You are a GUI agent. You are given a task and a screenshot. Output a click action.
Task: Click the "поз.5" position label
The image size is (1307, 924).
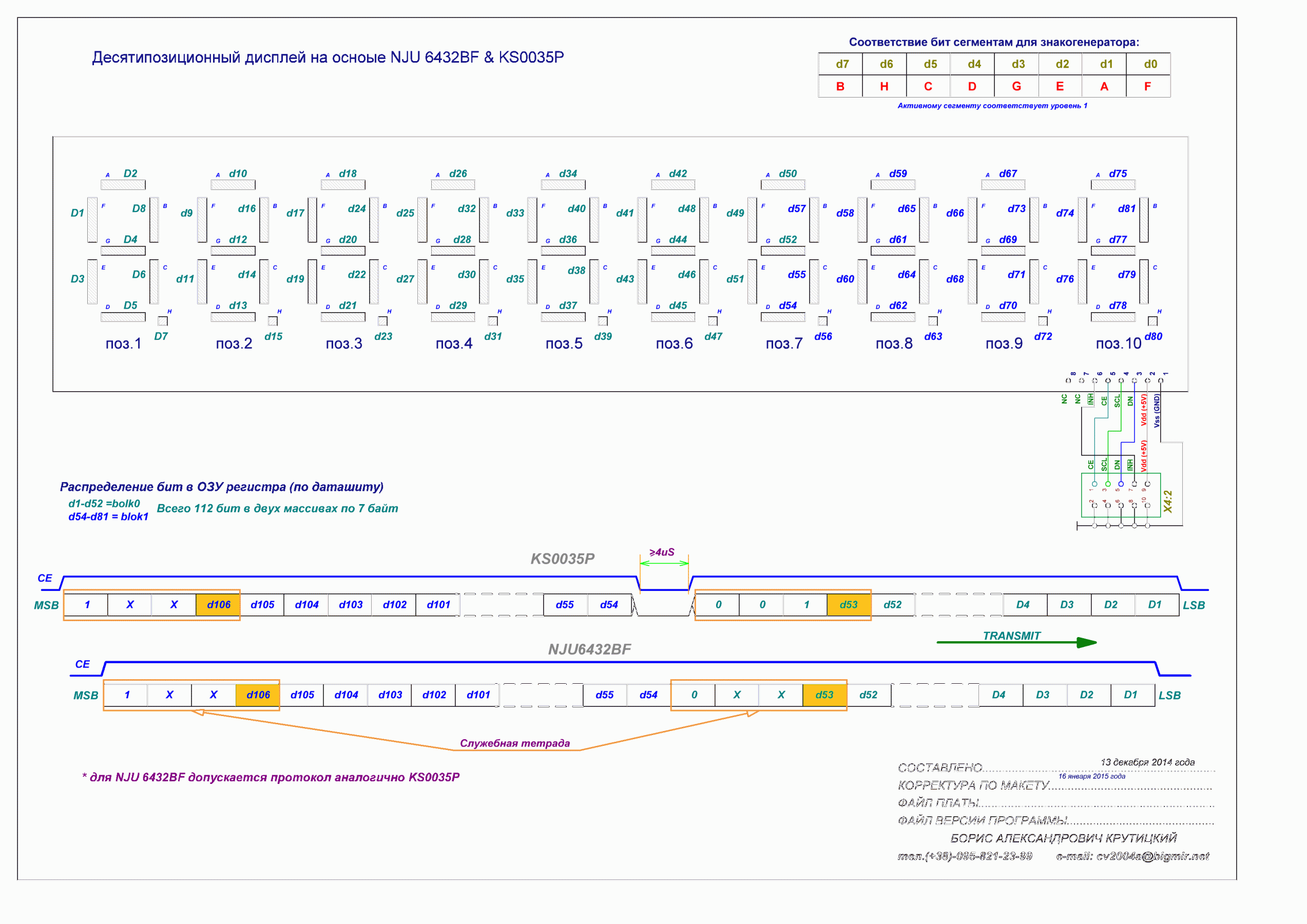tap(564, 344)
